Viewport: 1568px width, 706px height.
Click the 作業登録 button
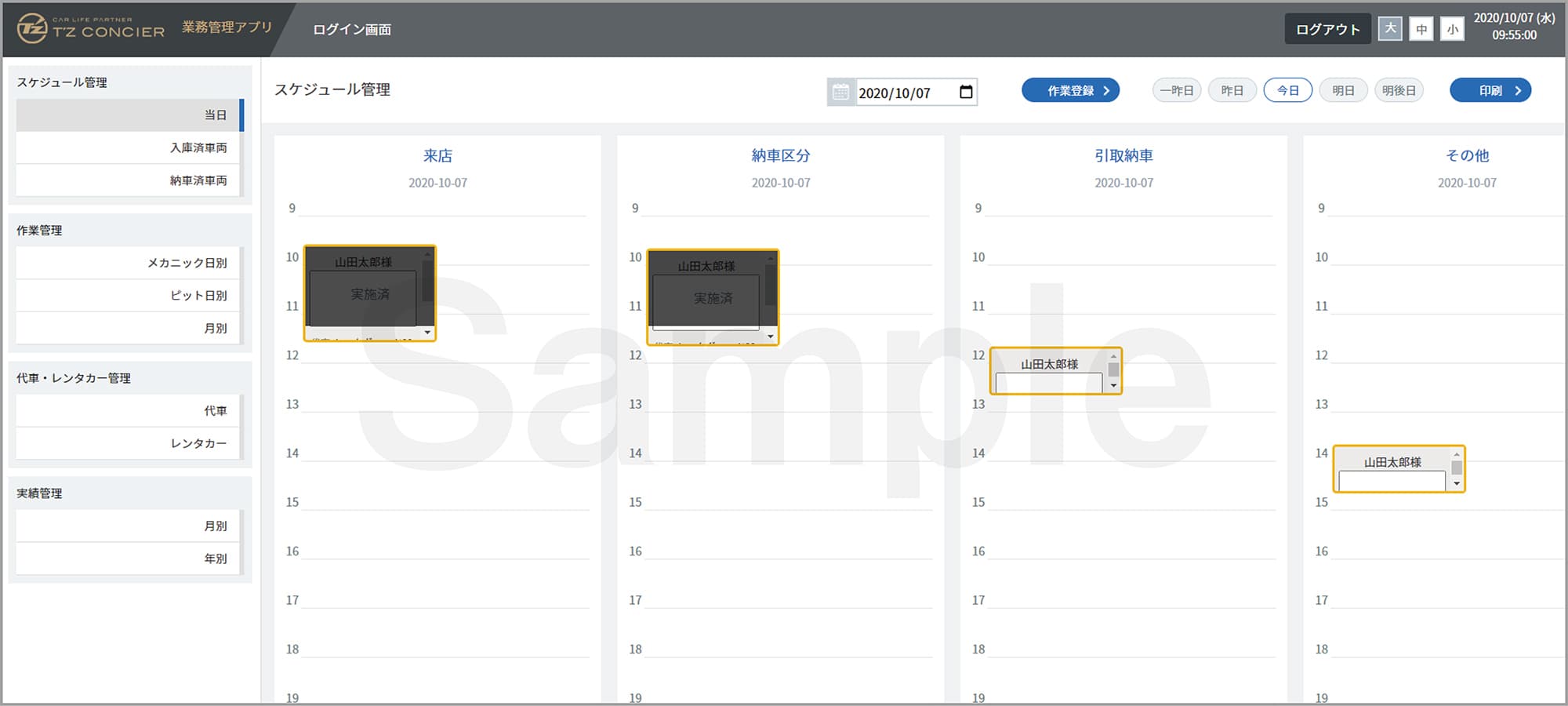pos(1070,91)
